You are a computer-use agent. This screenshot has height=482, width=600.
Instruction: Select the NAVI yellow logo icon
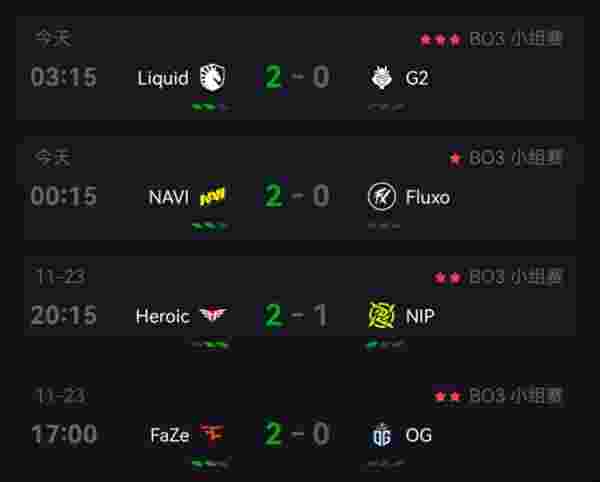[212, 196]
